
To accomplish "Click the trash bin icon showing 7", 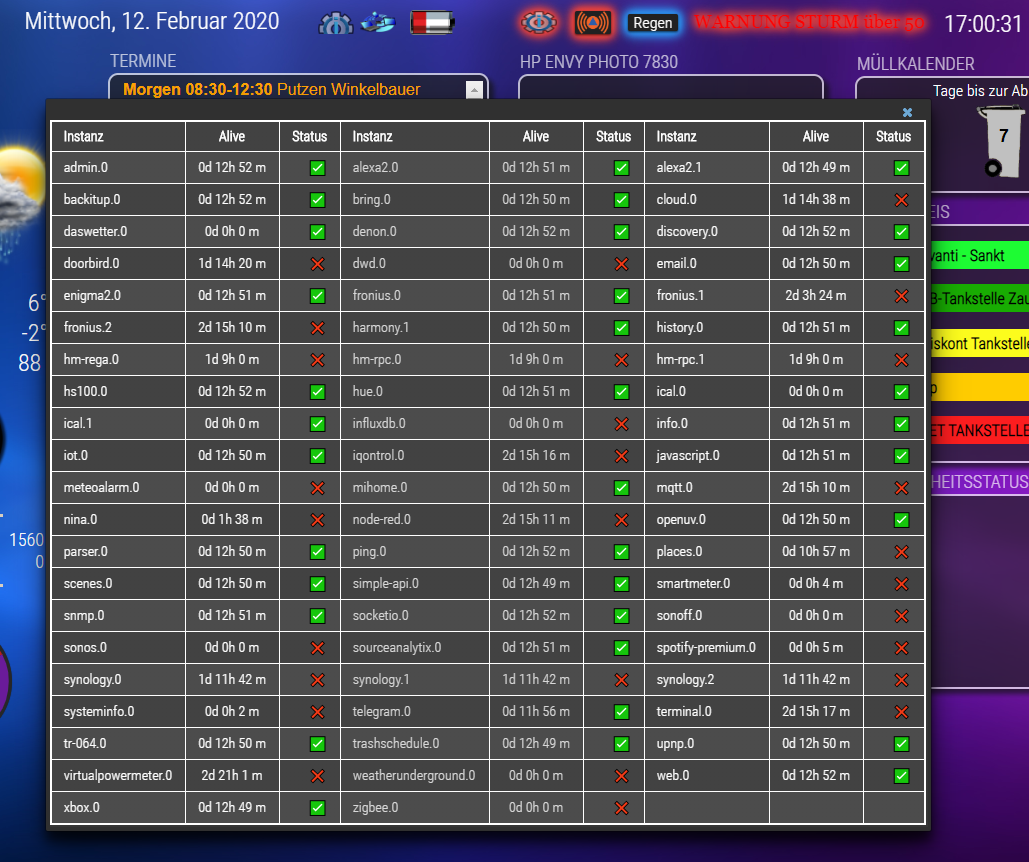I will point(1001,142).
